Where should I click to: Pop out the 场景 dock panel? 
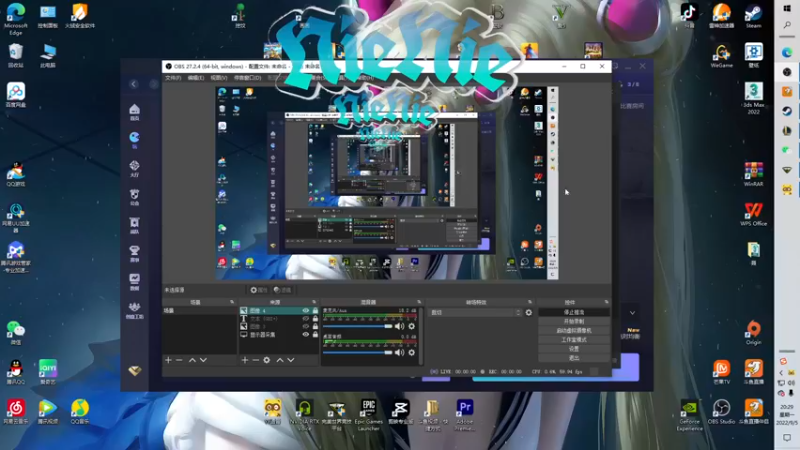pyautogui.click(x=232, y=302)
